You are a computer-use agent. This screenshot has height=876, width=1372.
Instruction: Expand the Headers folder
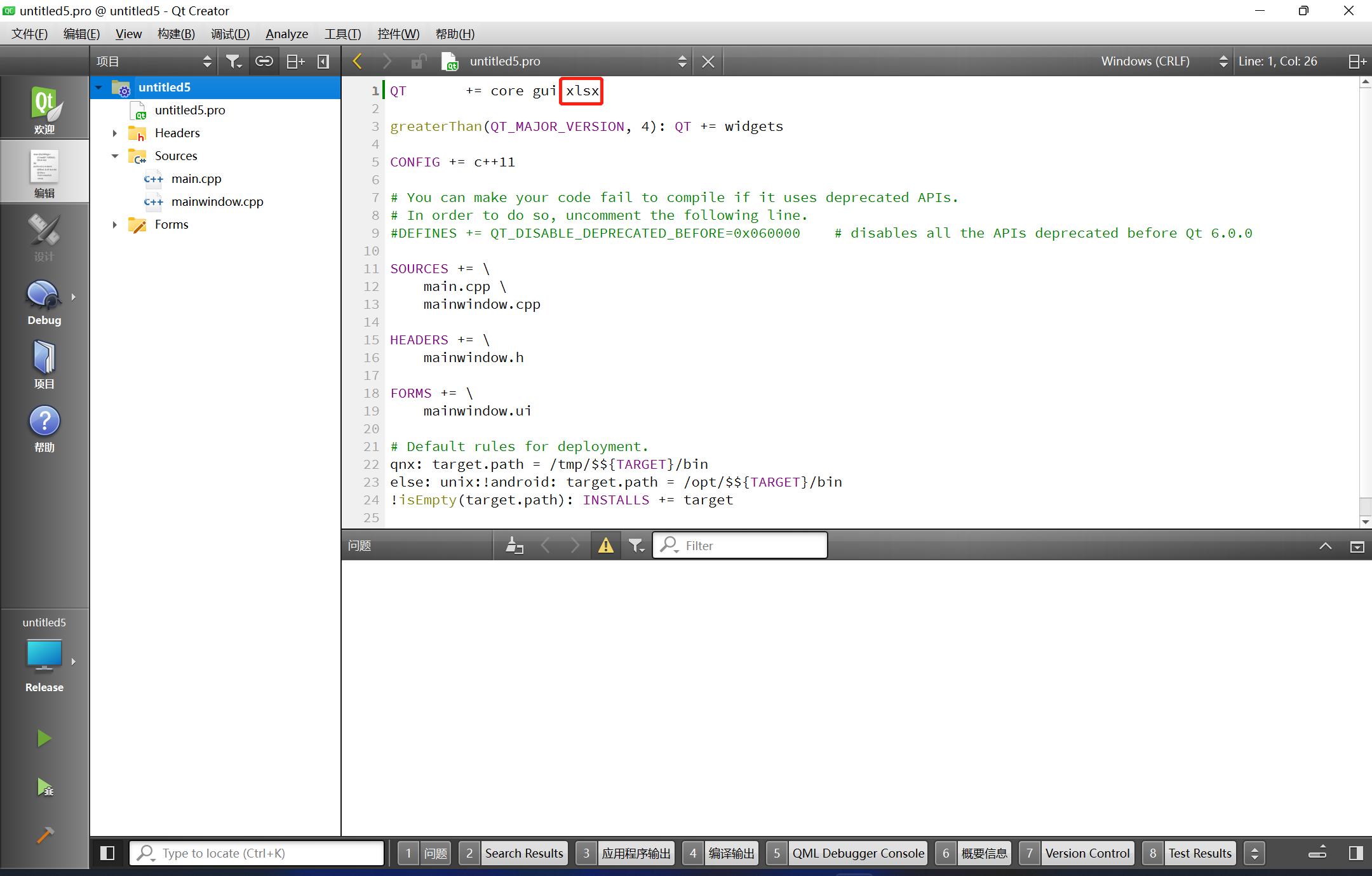(115, 133)
